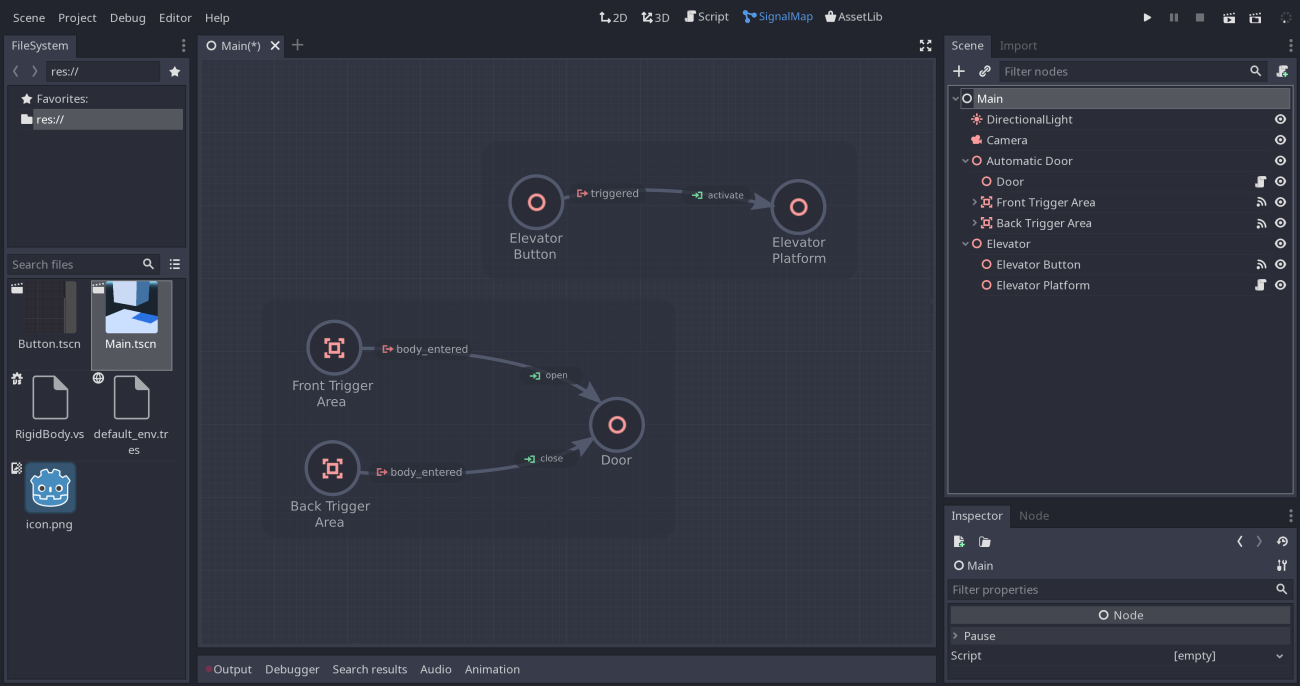Image resolution: width=1300 pixels, height=686 pixels.
Task: Expand the Front Trigger Area tree item
Action: [973, 202]
